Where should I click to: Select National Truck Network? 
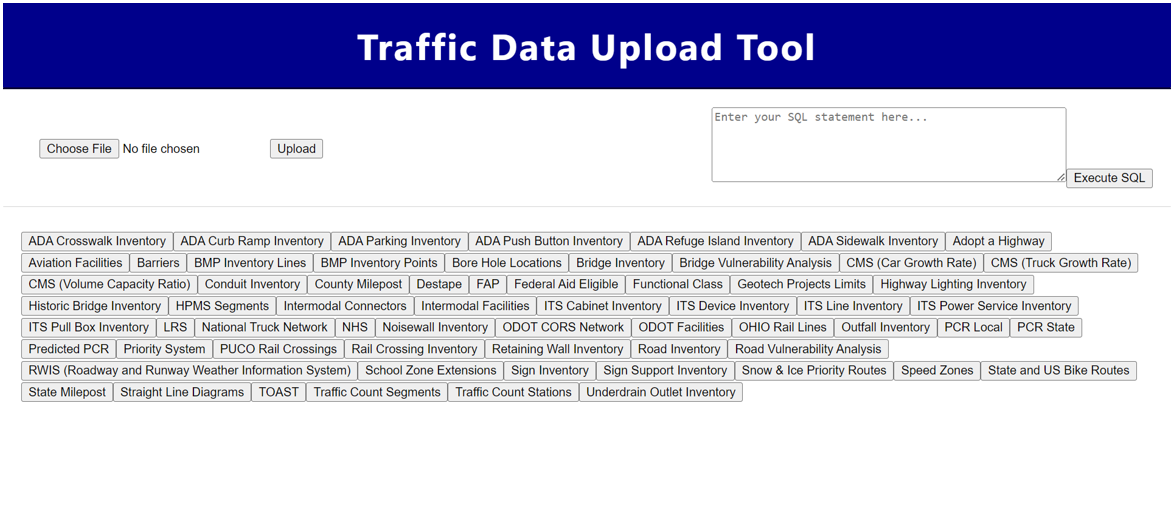tap(265, 328)
